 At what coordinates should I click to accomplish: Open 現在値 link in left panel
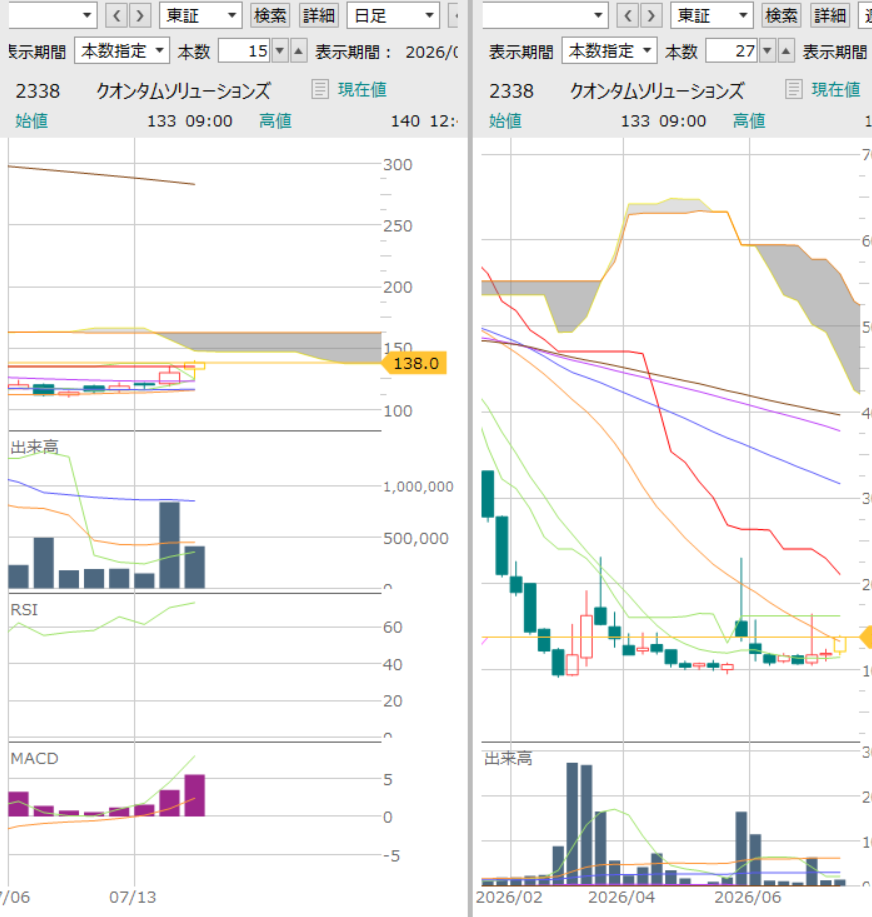coord(362,89)
